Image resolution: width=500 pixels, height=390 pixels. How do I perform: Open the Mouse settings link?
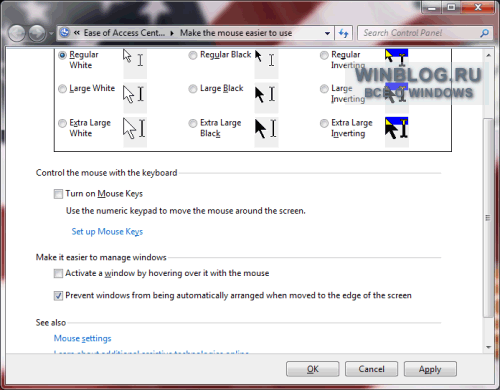(x=83, y=338)
